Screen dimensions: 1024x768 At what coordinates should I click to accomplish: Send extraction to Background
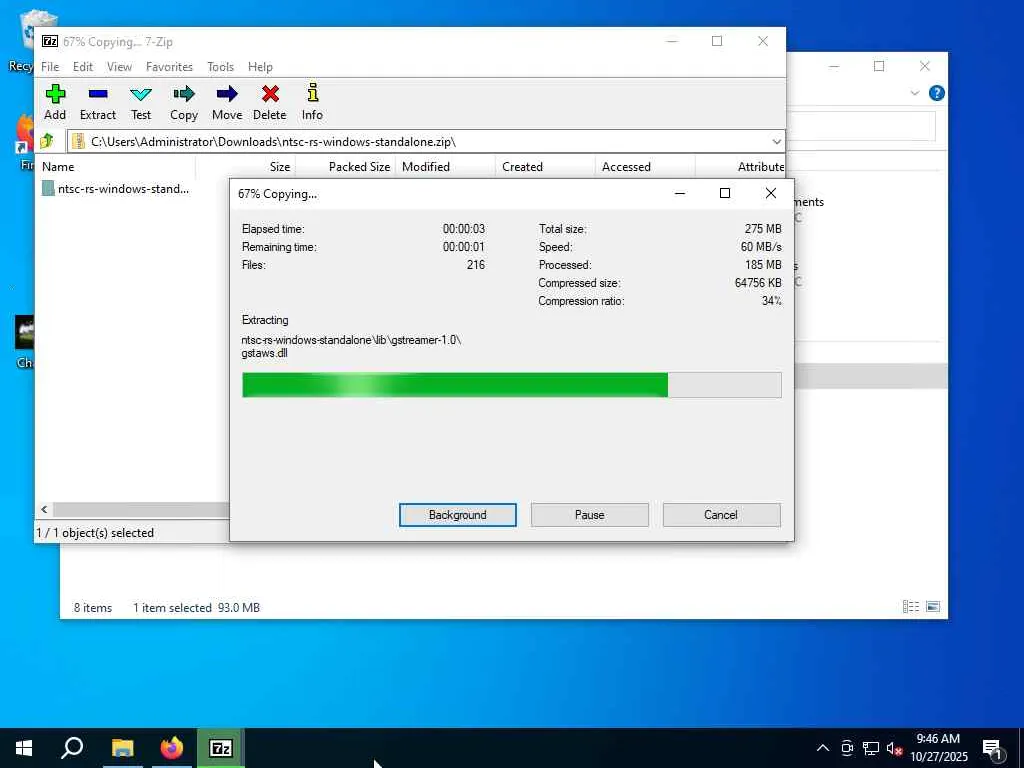click(x=458, y=515)
